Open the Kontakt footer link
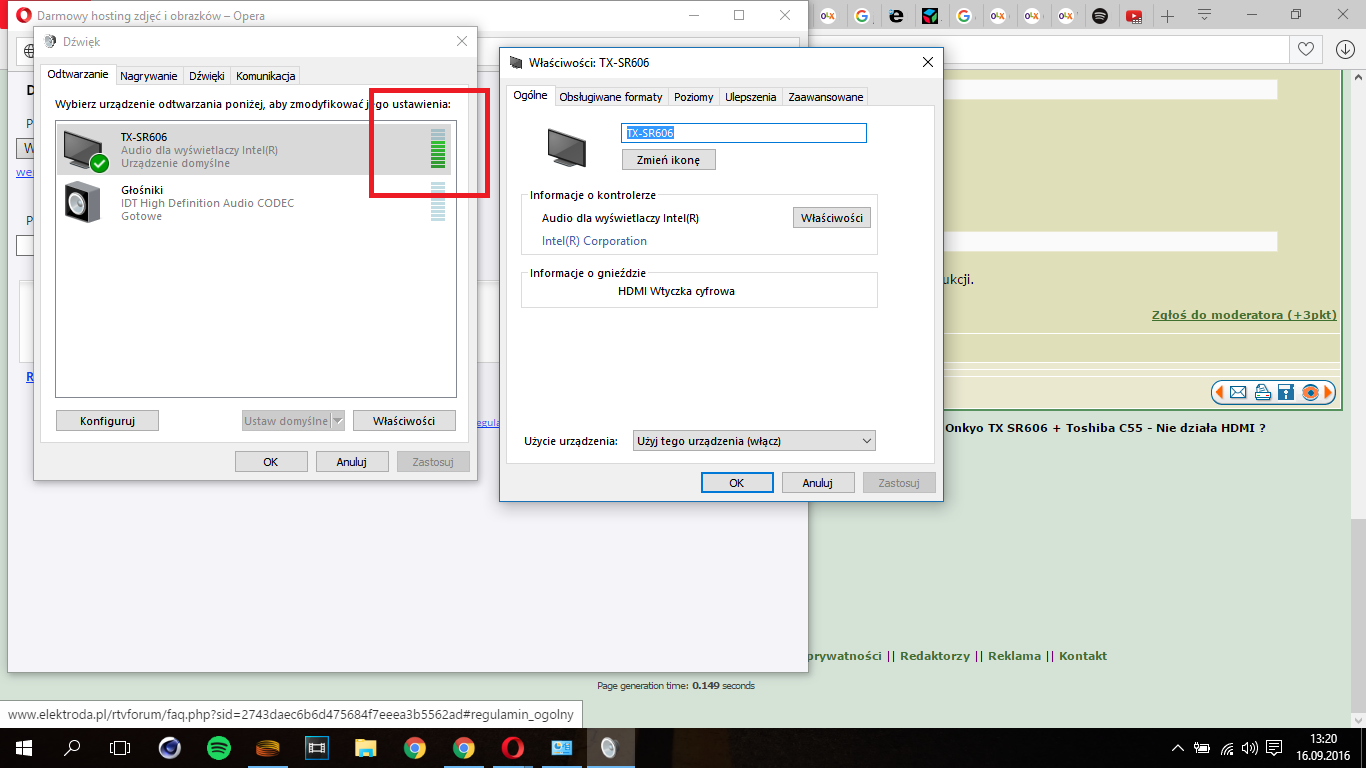 tap(1083, 656)
